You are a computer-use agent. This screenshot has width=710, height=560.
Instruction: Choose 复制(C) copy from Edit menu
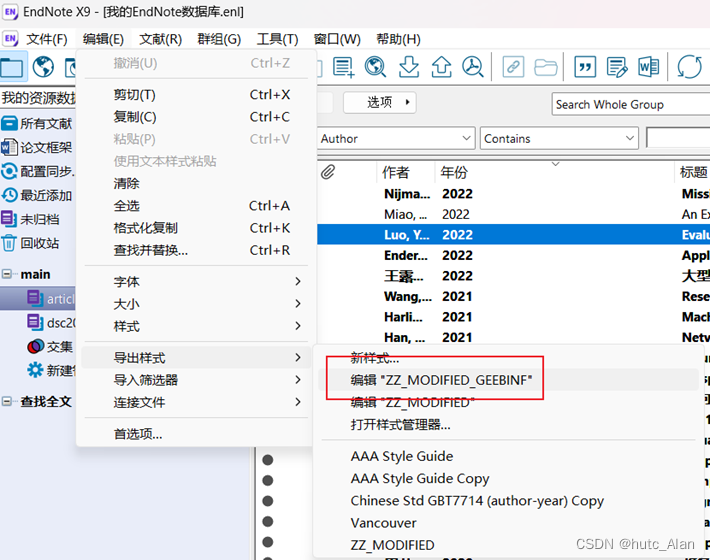(x=197, y=117)
